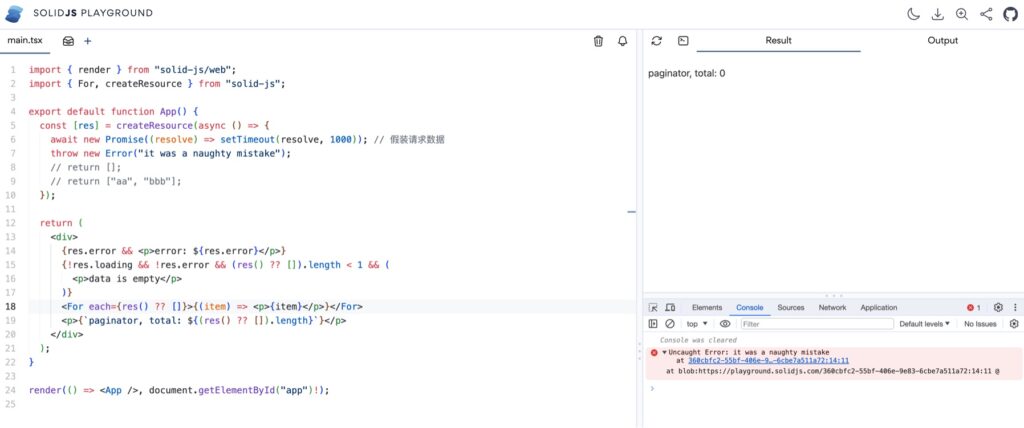Click the zoom magnifier icon in header
The image size is (1024, 428).
pyautogui.click(x=962, y=14)
